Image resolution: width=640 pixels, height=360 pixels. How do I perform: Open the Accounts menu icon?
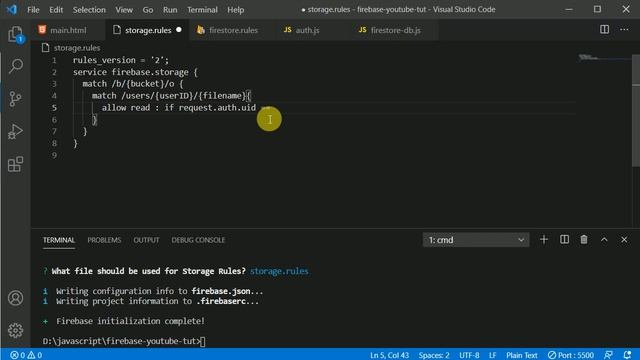[16, 298]
